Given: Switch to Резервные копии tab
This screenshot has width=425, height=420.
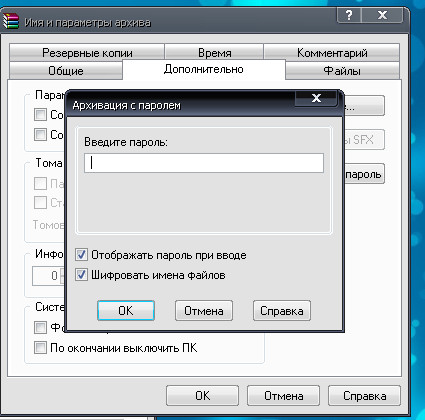Looking at the screenshot, I should 87,53.
